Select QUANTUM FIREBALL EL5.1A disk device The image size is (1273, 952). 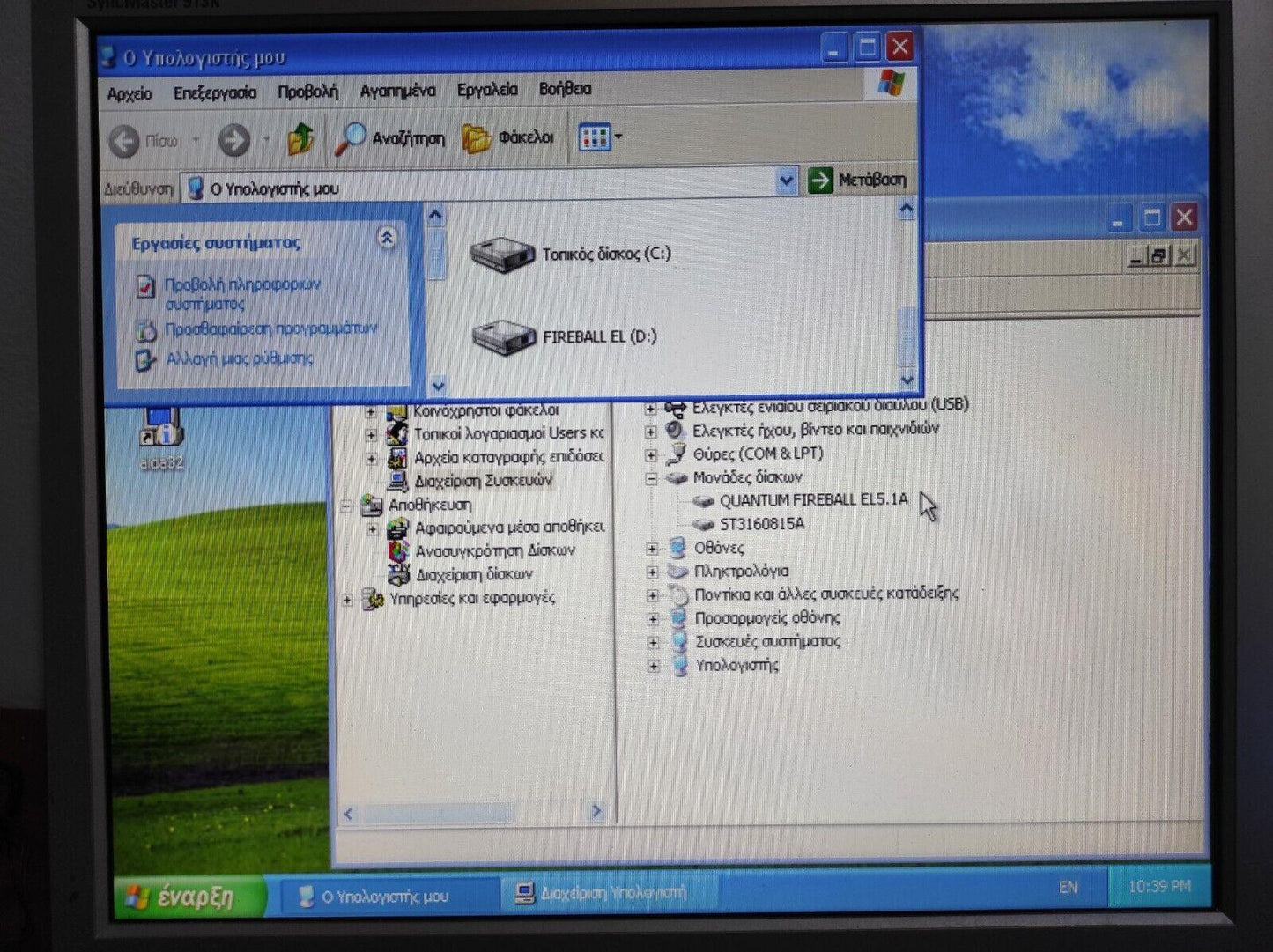click(811, 499)
